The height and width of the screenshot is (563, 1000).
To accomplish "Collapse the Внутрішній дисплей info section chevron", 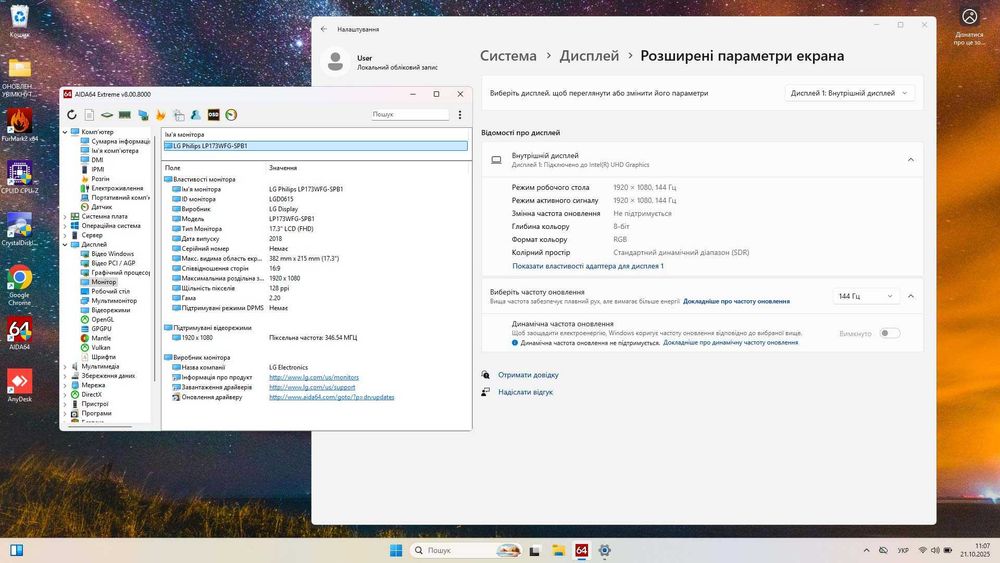I will (911, 159).
